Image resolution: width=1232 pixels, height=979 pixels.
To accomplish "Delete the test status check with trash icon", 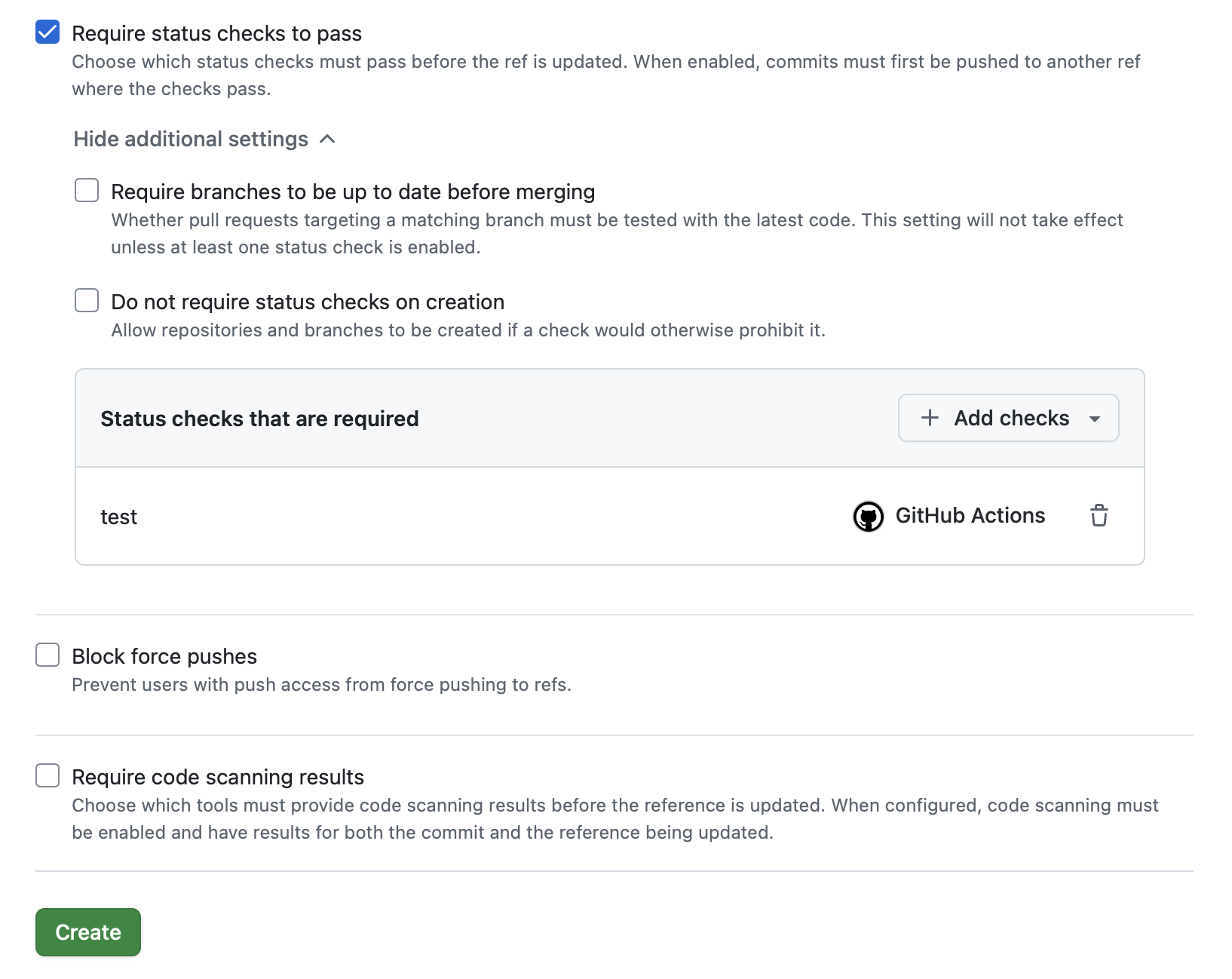I will click(1099, 516).
